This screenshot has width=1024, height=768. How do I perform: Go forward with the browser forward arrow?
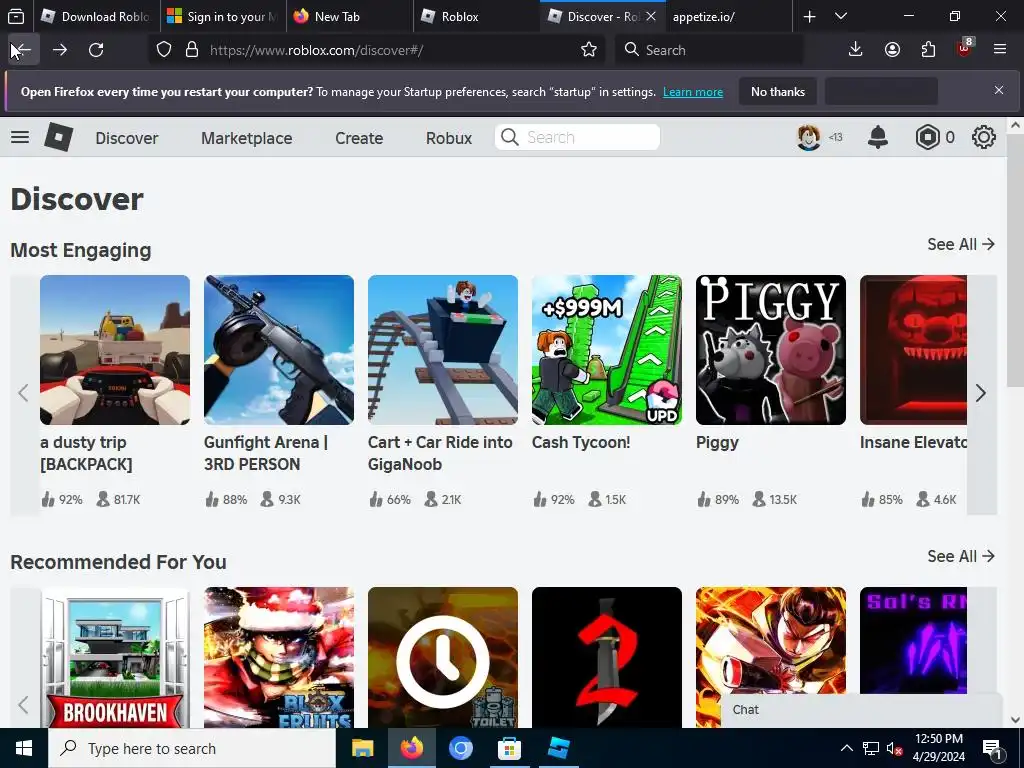click(x=59, y=50)
